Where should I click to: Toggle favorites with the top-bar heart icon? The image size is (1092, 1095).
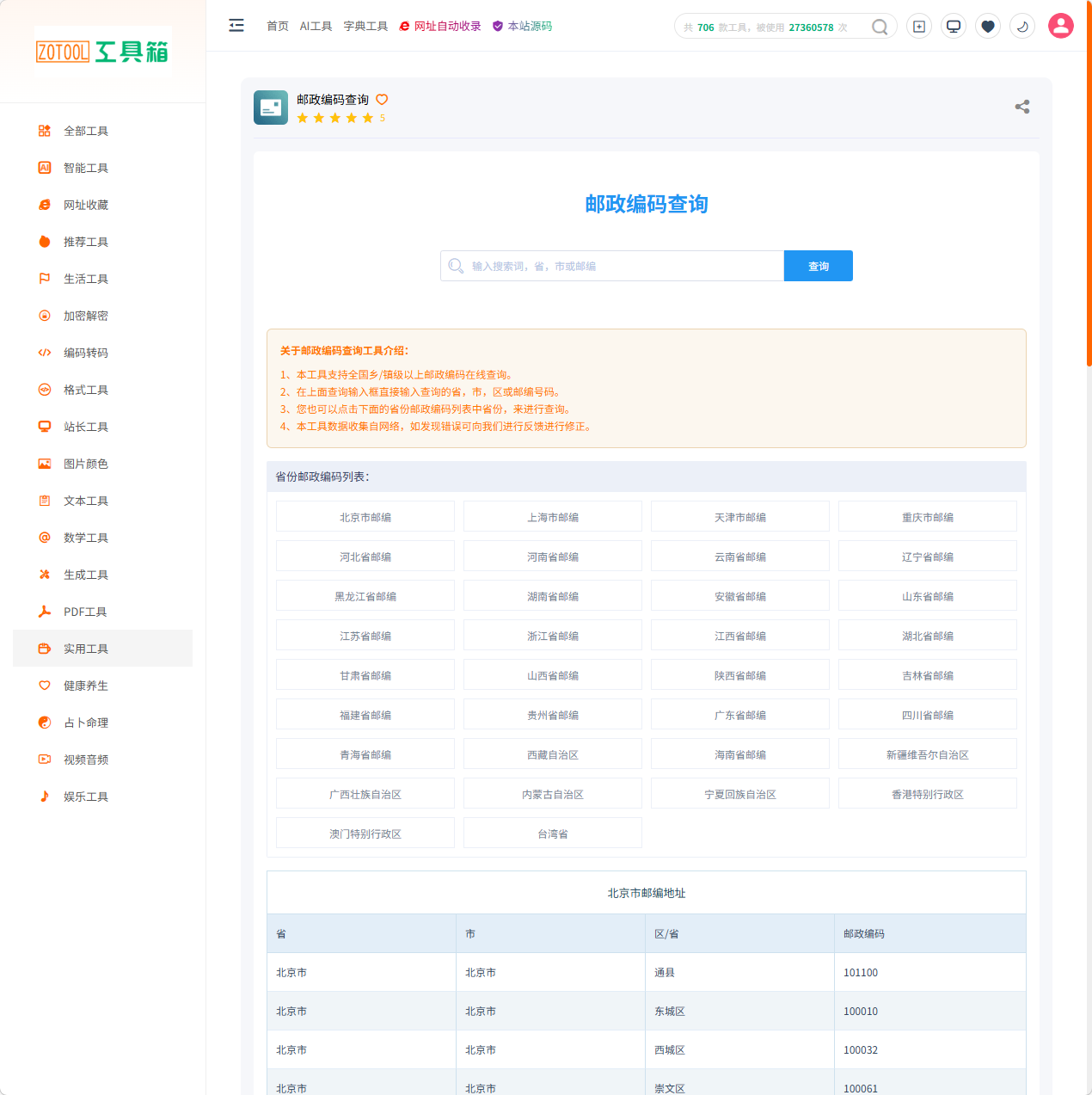pyautogui.click(x=987, y=26)
